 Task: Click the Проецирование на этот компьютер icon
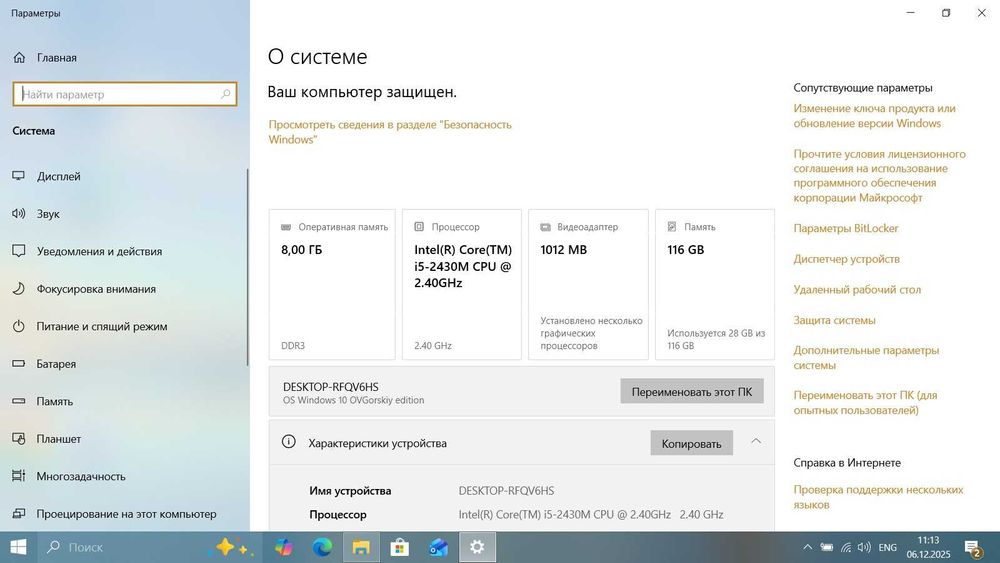pos(18,513)
